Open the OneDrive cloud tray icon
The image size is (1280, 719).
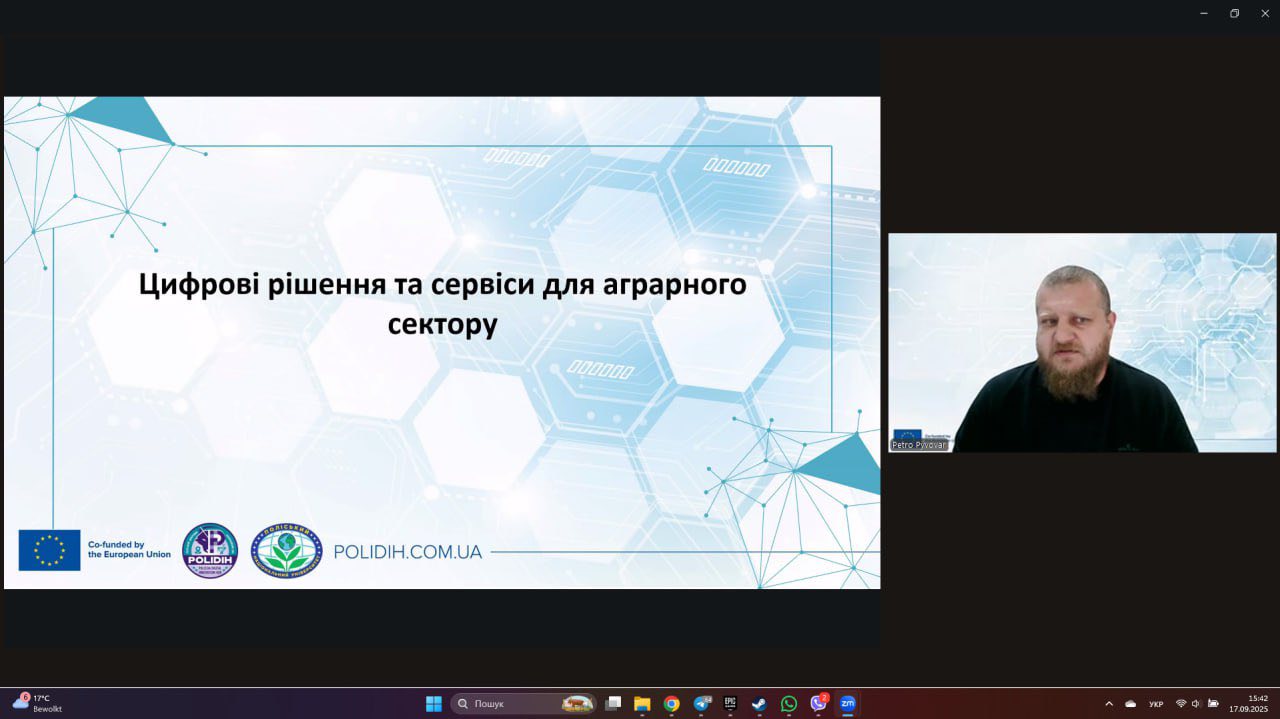(1131, 704)
